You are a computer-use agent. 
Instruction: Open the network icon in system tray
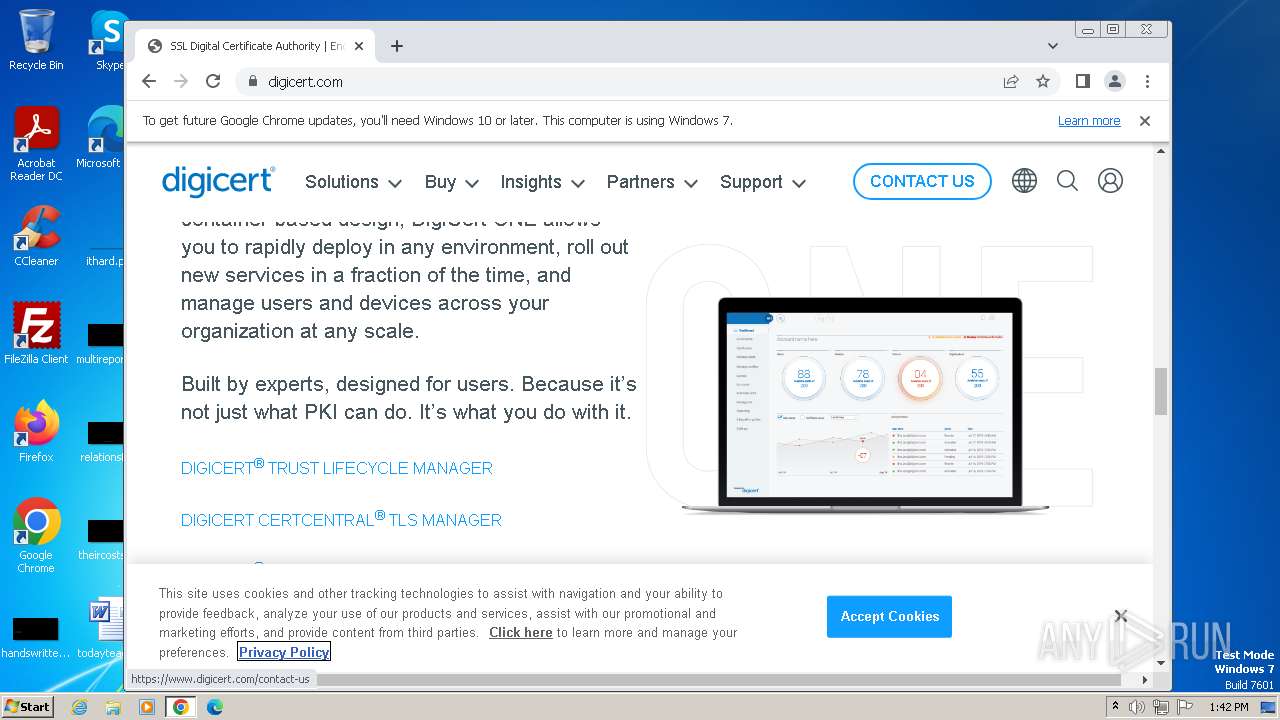pyautogui.click(x=1161, y=707)
